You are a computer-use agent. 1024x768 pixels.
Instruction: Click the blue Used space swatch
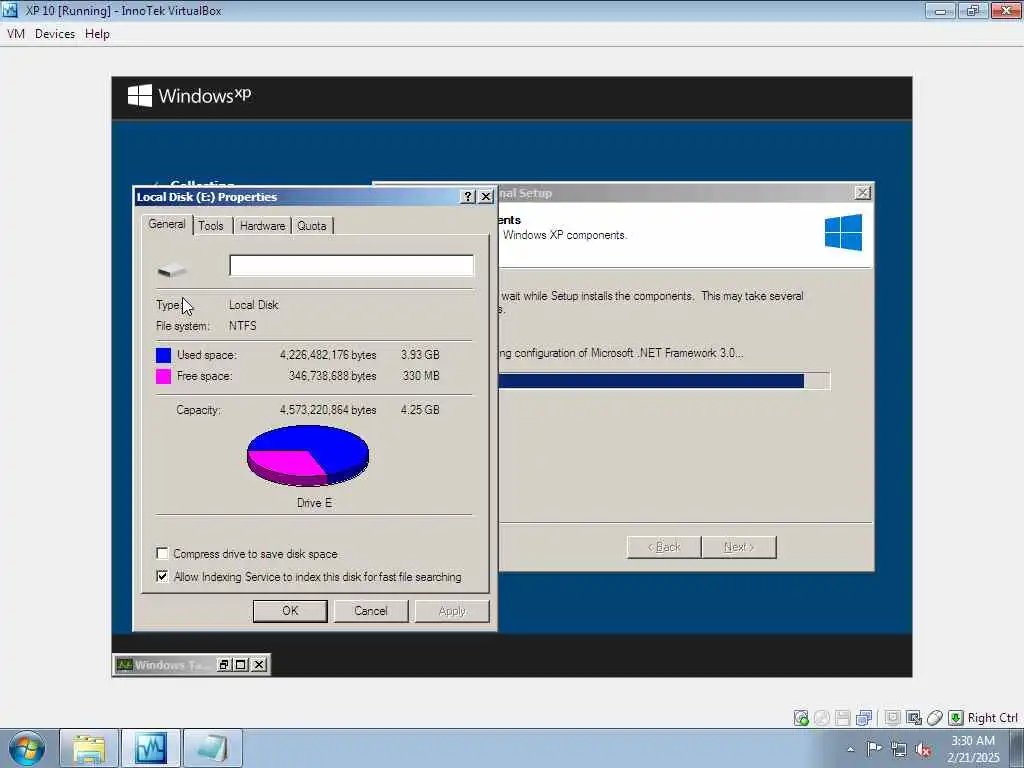tap(163, 355)
